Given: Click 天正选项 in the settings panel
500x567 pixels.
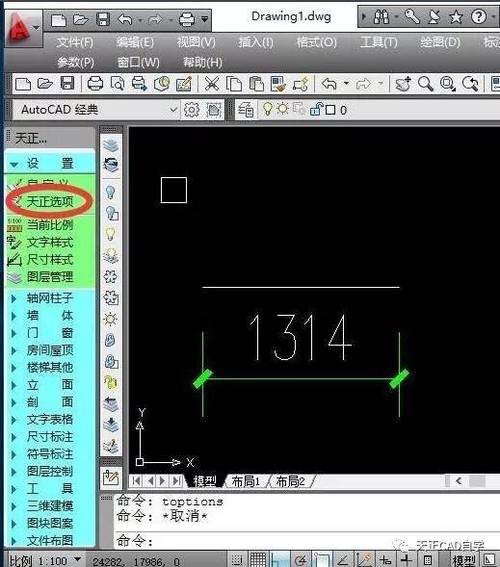Looking at the screenshot, I should pyautogui.click(x=50, y=201).
